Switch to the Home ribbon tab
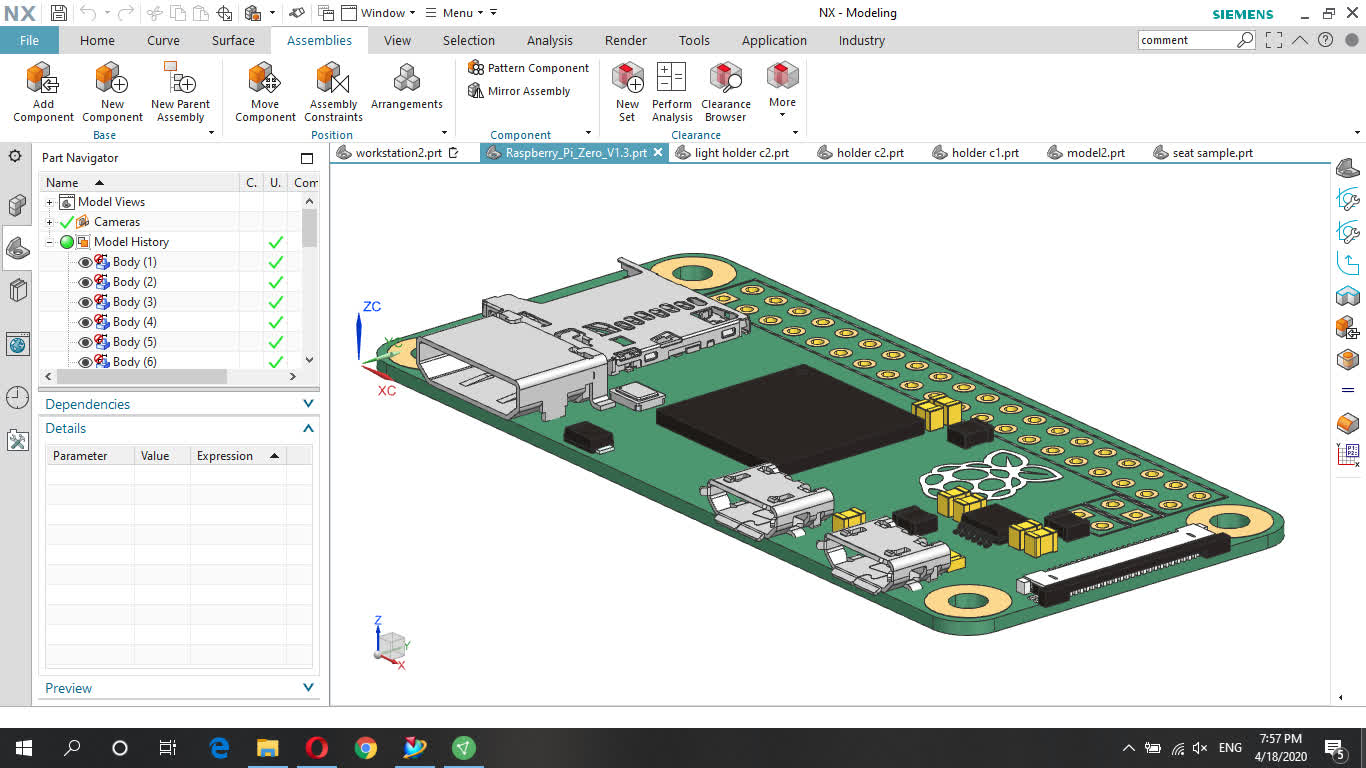This screenshot has height=768, width=1366. (97, 40)
